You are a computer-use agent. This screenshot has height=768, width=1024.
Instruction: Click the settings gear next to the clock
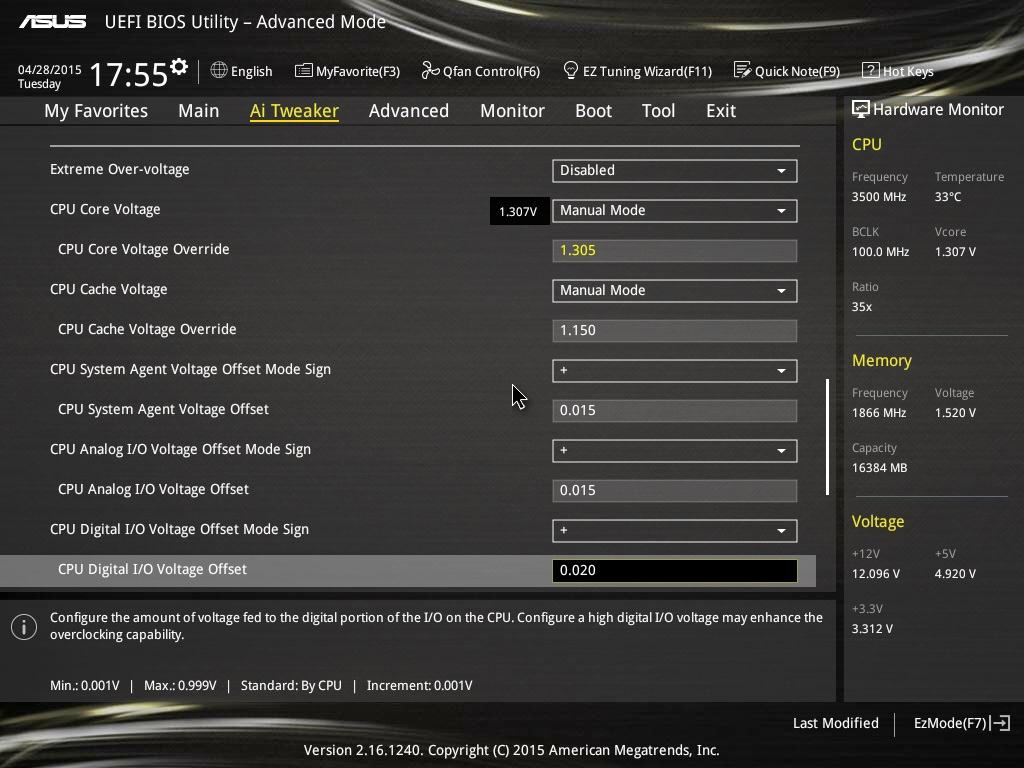pos(179,67)
